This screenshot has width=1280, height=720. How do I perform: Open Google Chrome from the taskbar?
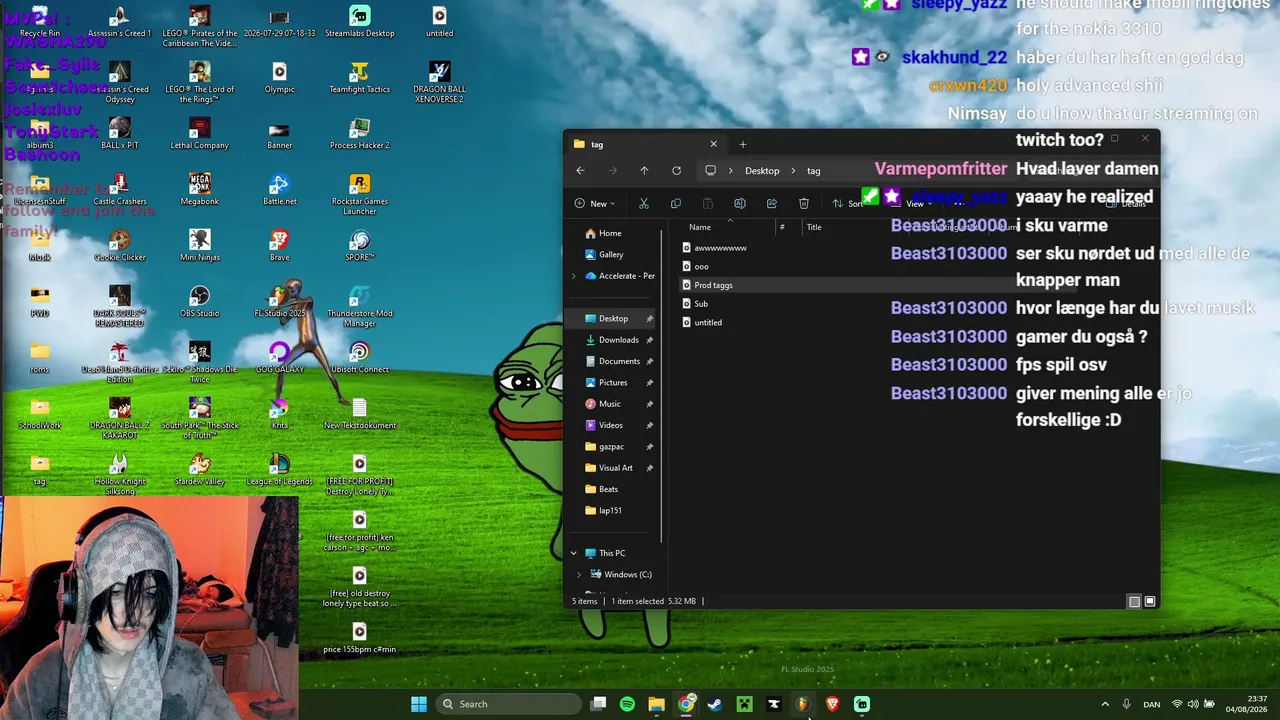[686, 704]
